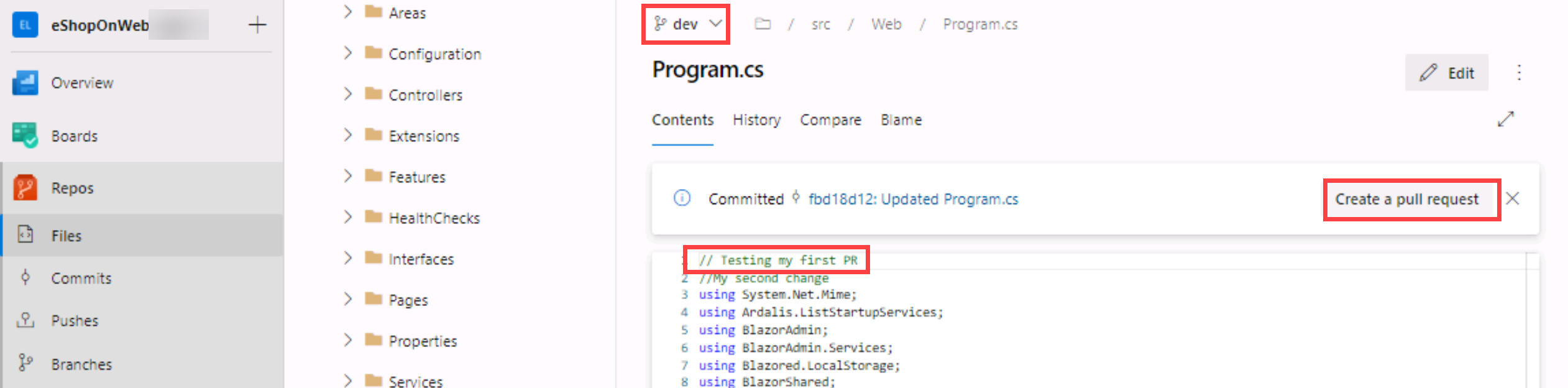Image resolution: width=1568 pixels, height=388 pixels.
Task: Click the repository root folder breadcrumb icon
Action: click(763, 24)
